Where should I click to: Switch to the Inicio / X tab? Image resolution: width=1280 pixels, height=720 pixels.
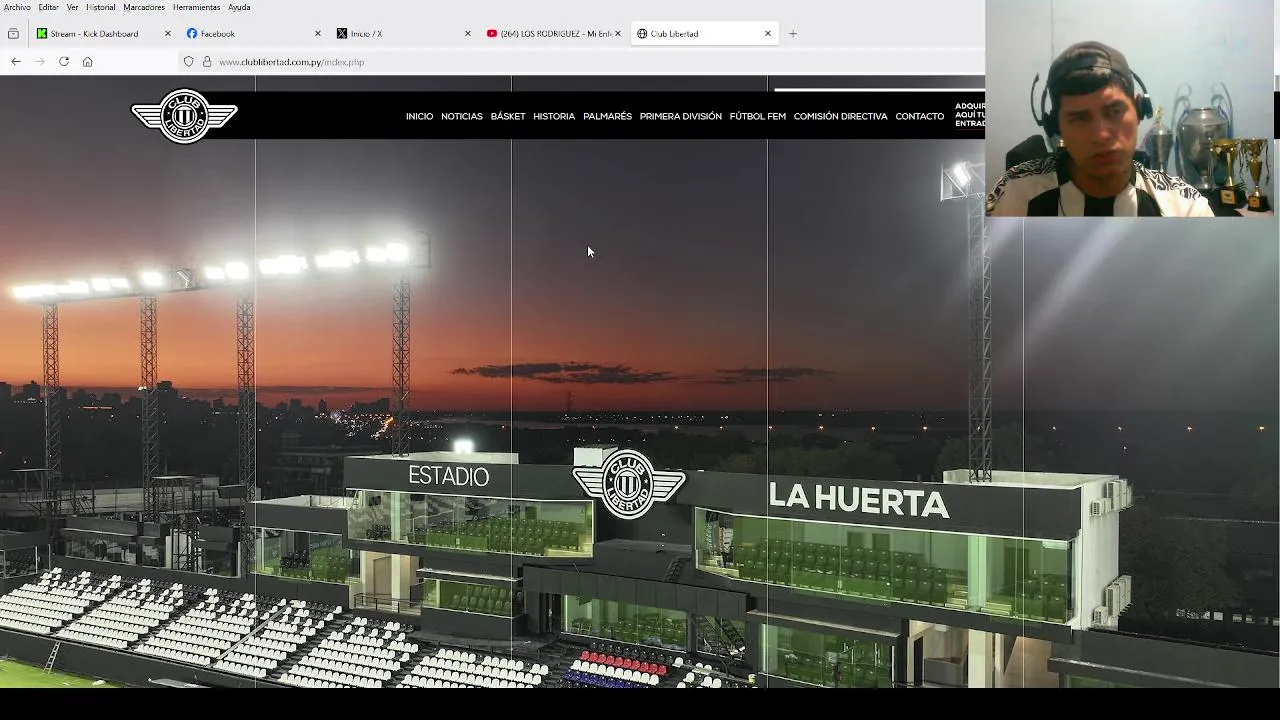tap(404, 34)
